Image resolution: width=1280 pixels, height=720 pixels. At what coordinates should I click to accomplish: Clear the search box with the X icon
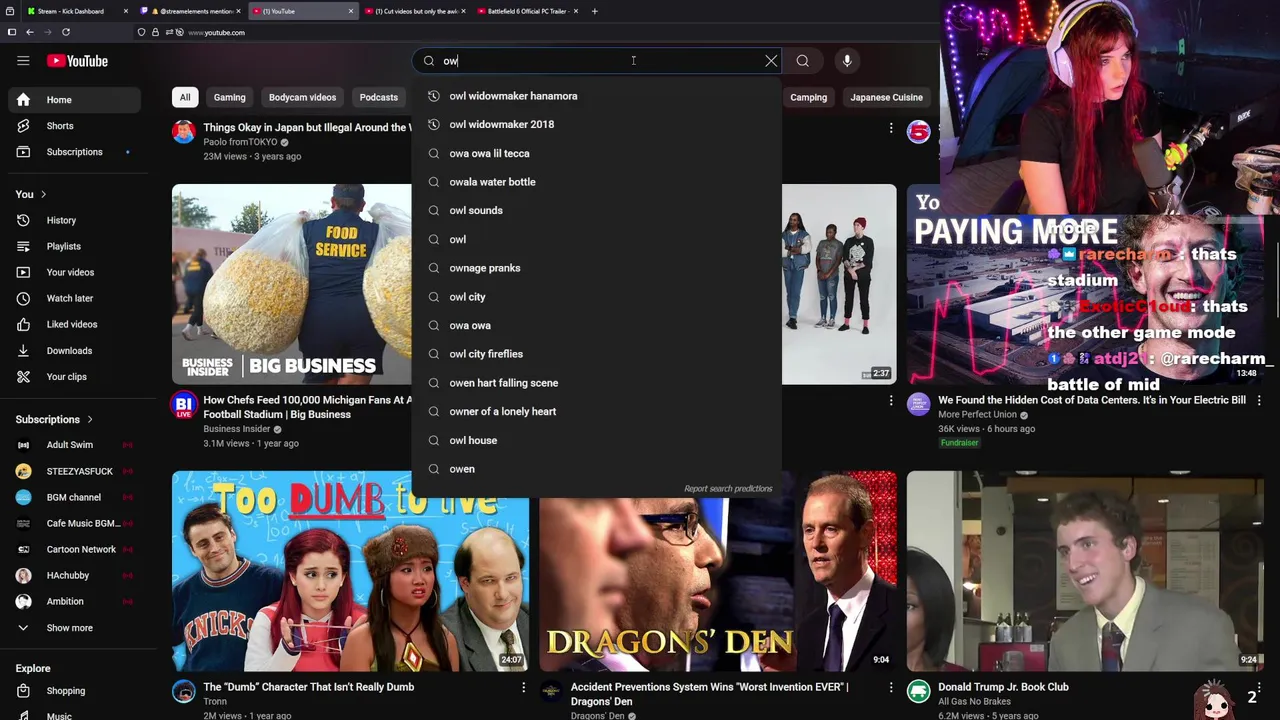click(x=771, y=61)
